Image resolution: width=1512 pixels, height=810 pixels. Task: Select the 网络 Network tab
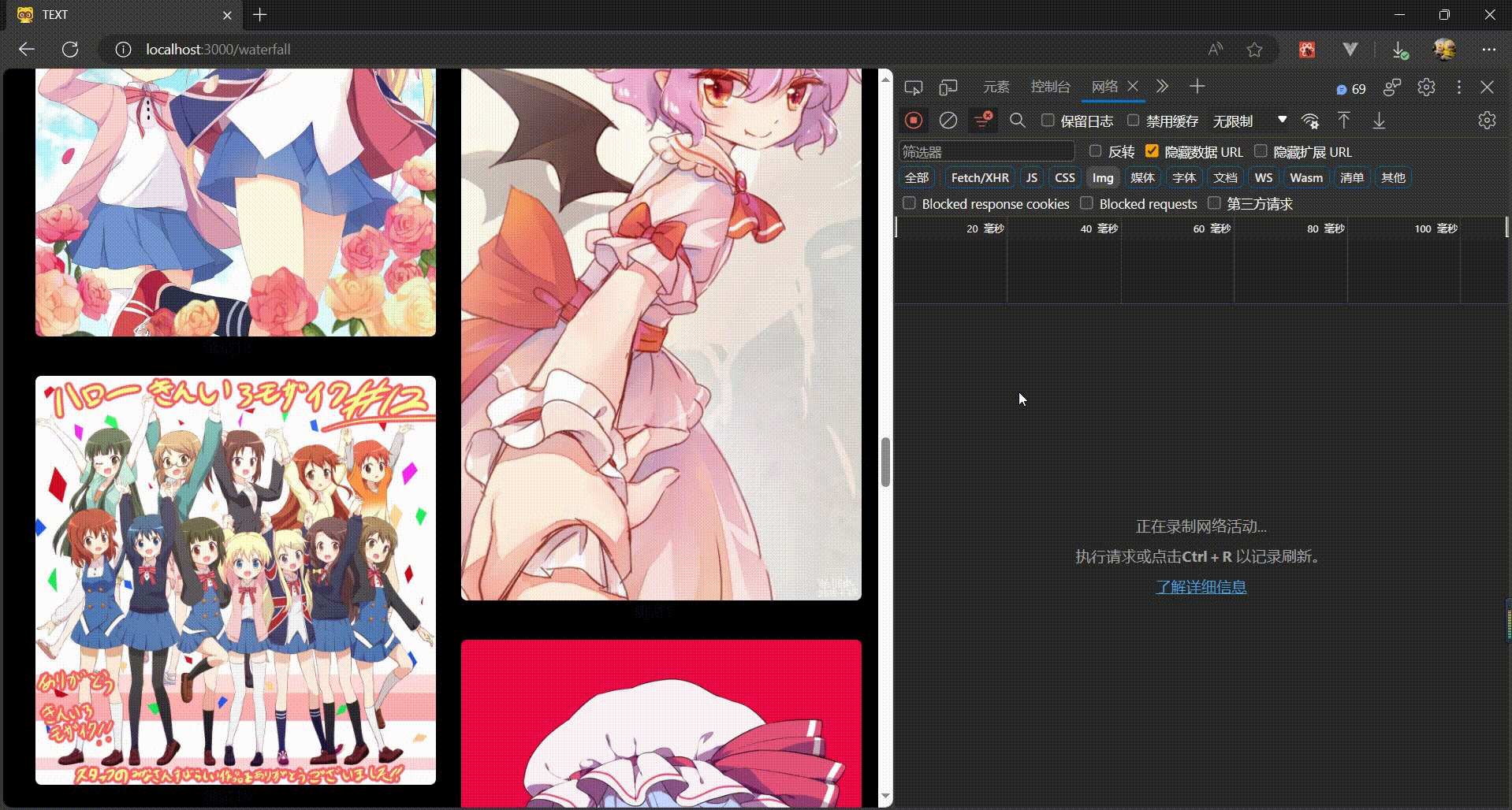point(1104,87)
